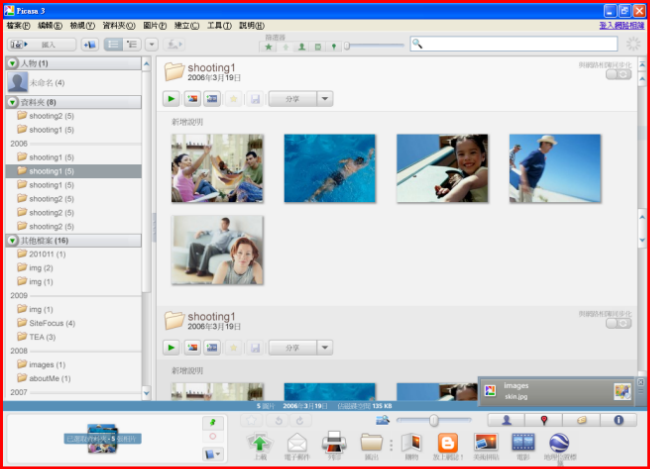Open the Collage (美術拼貼) tool icon
This screenshot has height=469, width=650.
[x=486, y=441]
